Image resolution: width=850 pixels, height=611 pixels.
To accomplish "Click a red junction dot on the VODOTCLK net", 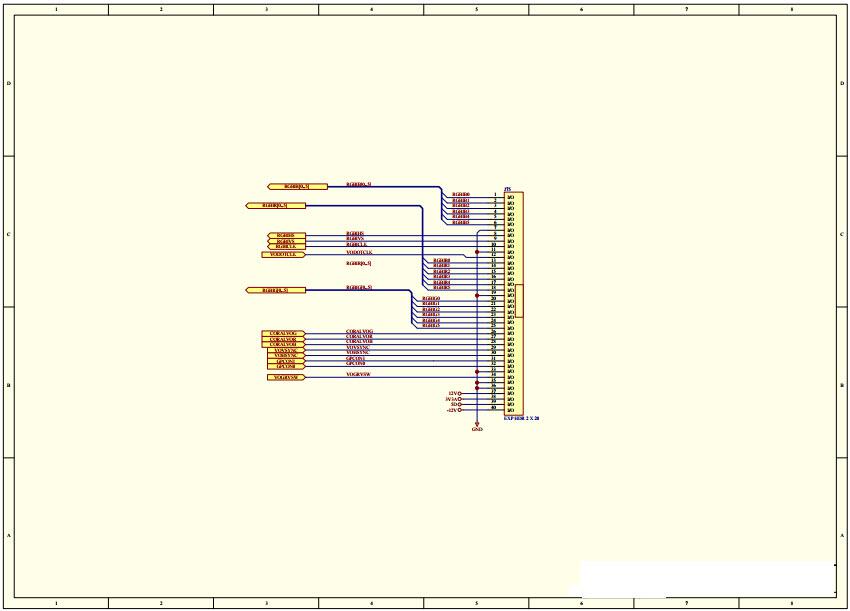I will pos(477,251).
